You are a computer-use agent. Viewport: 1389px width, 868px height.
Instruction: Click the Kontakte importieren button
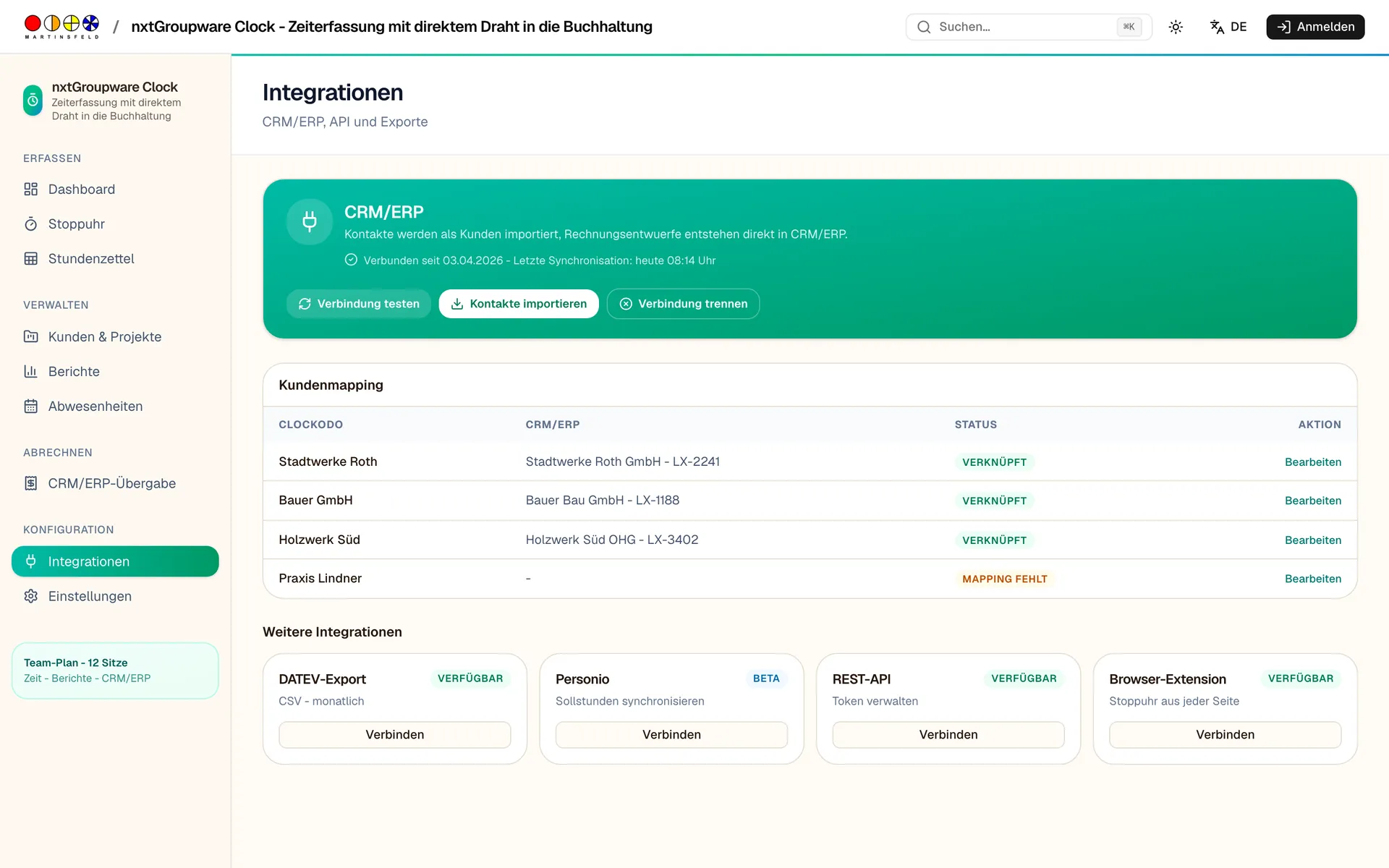click(519, 304)
